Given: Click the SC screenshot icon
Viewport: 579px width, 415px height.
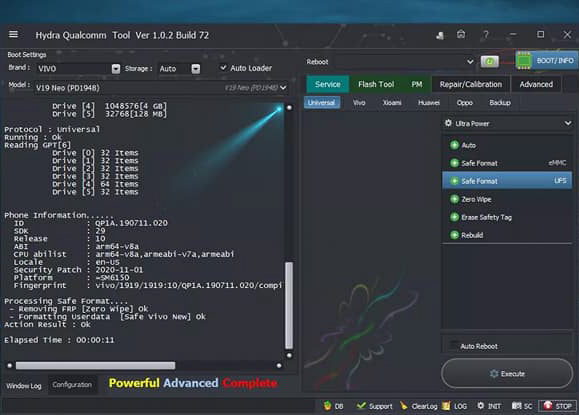Looking at the screenshot, I should 516,406.
